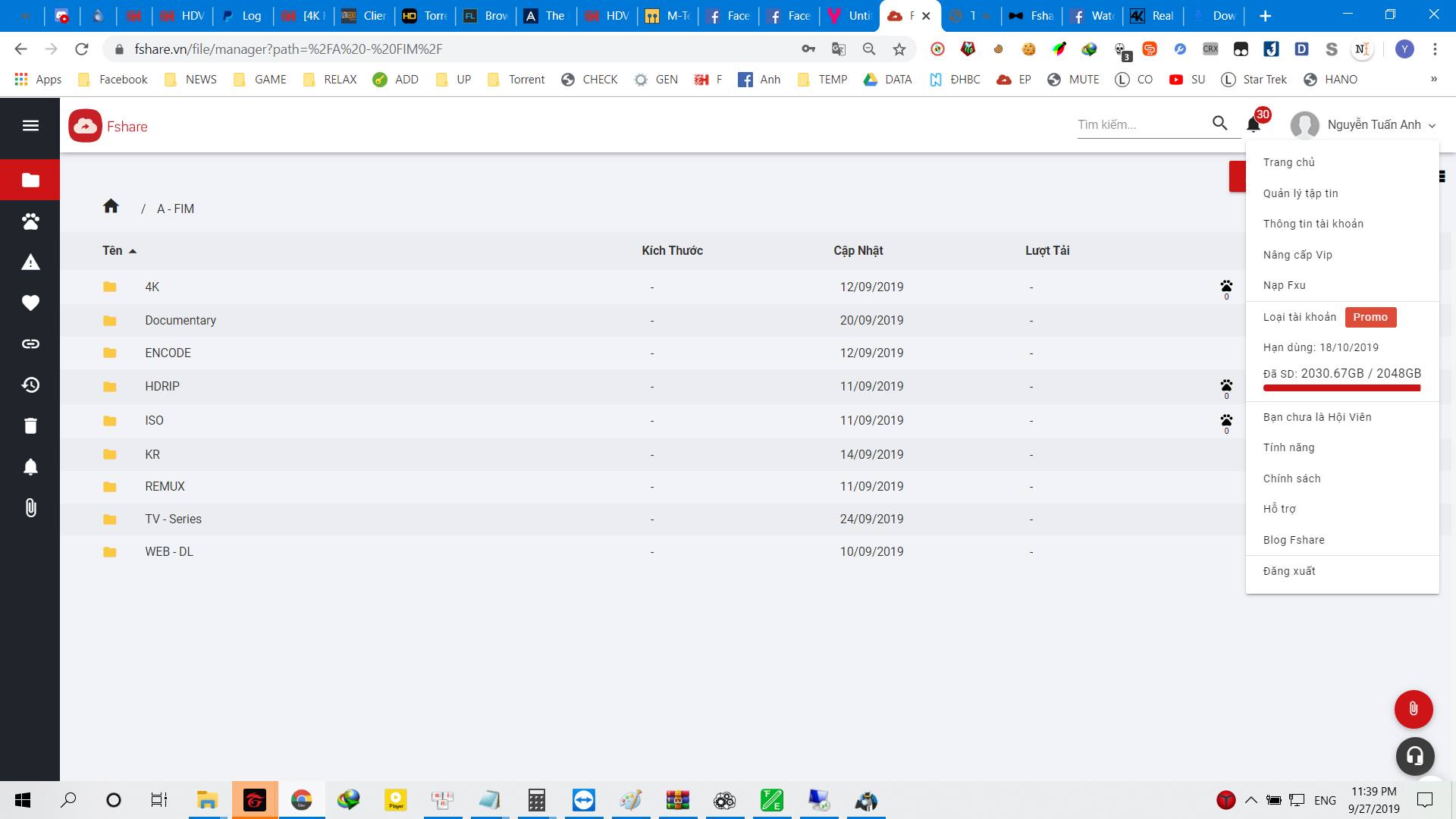
Task: Open the paperclip icon in the sidebar
Action: (x=30, y=507)
